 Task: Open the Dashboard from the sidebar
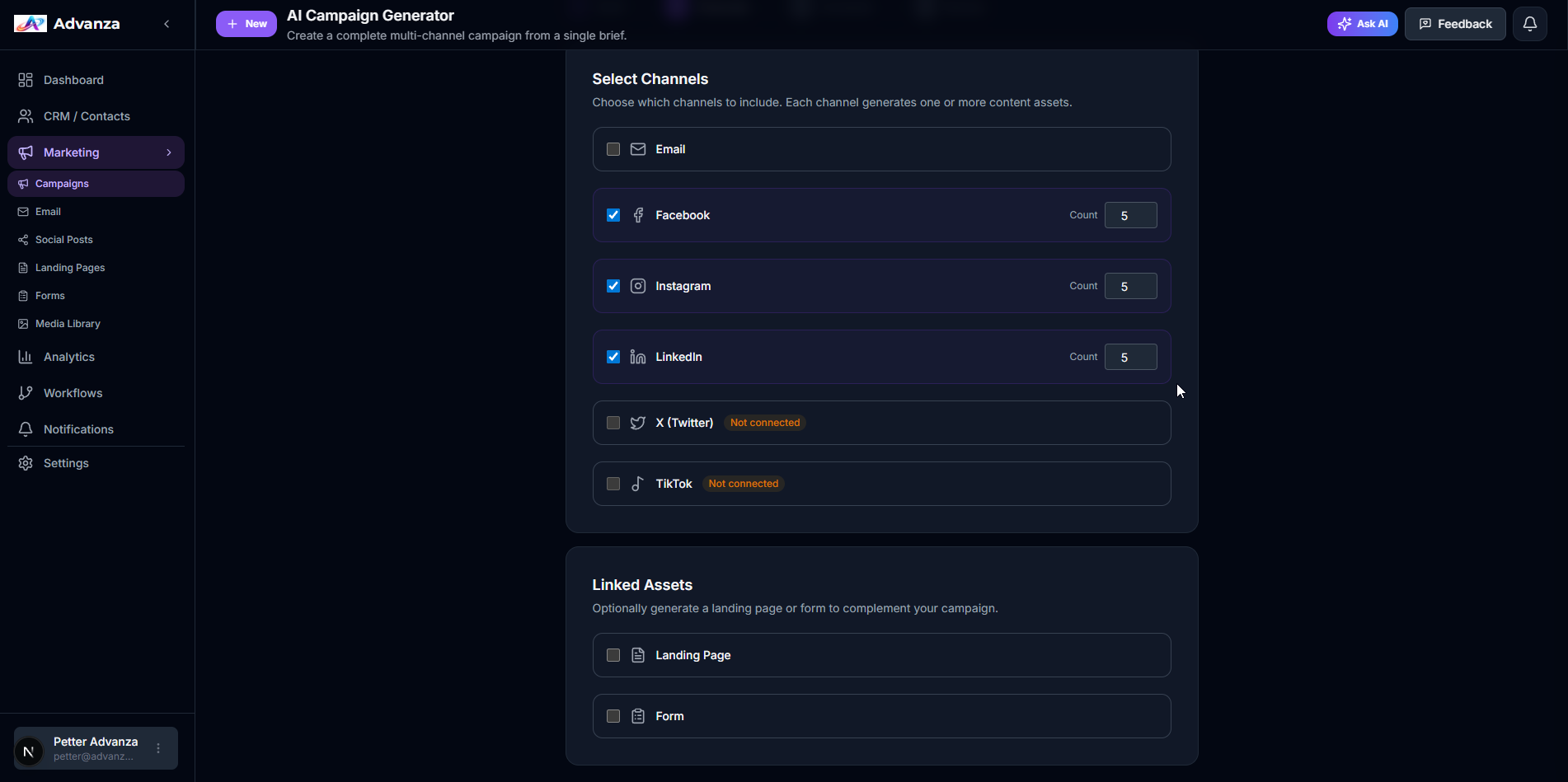click(73, 80)
